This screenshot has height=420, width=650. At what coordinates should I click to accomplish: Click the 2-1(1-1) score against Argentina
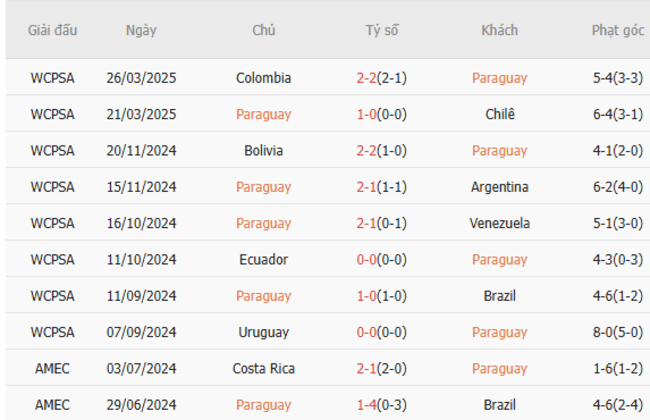click(381, 187)
